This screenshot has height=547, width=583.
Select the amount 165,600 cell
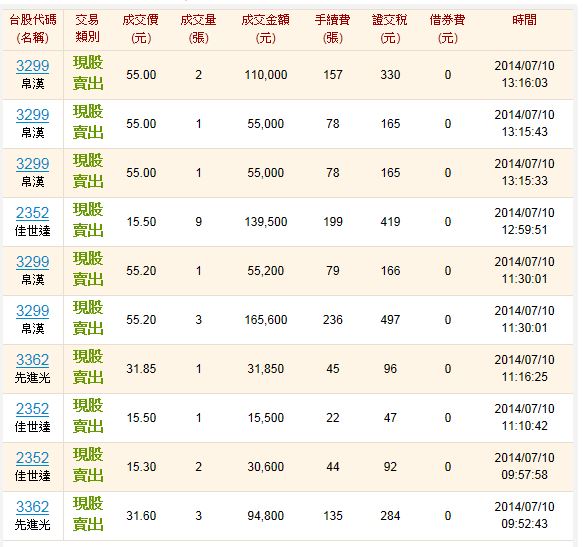click(266, 320)
